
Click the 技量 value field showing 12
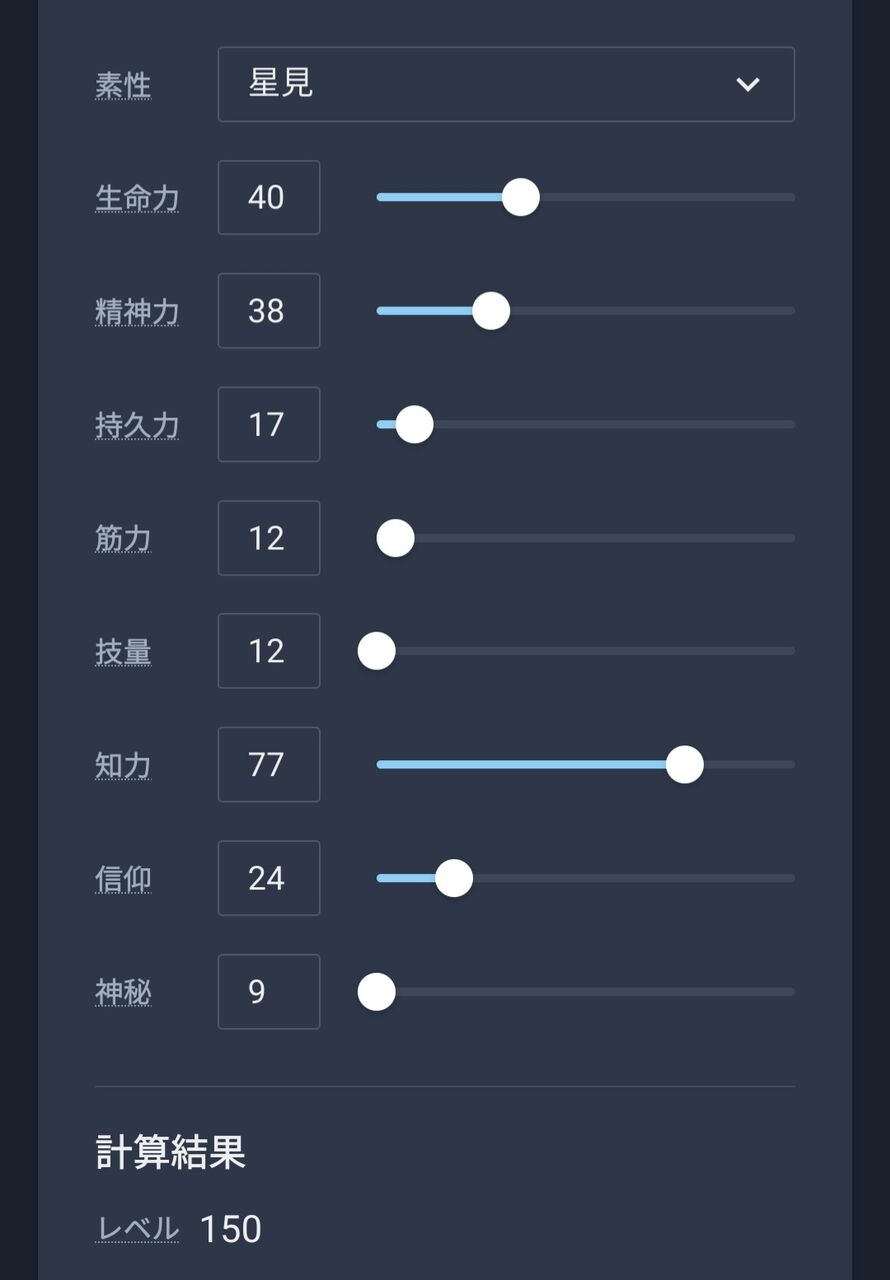click(x=269, y=651)
